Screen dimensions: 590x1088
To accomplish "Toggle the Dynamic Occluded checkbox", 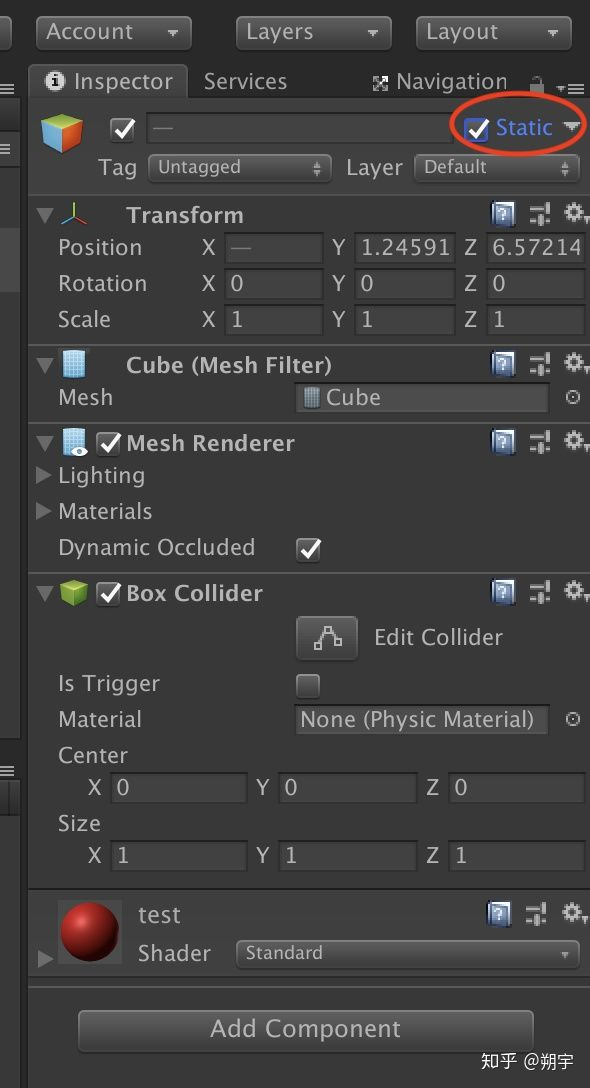I will click(x=308, y=548).
